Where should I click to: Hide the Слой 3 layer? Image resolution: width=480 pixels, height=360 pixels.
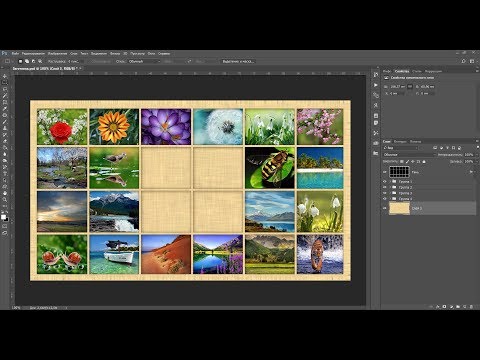[x=385, y=208]
